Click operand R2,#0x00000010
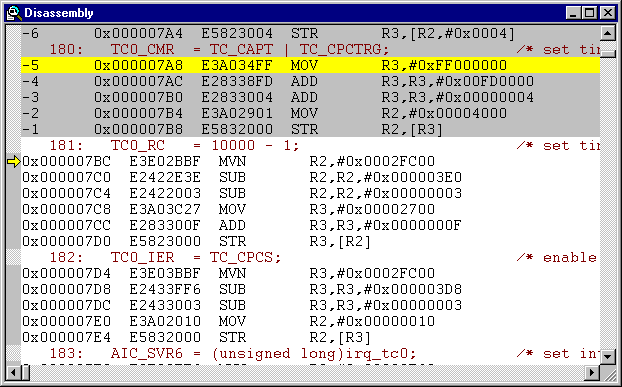 point(372,321)
